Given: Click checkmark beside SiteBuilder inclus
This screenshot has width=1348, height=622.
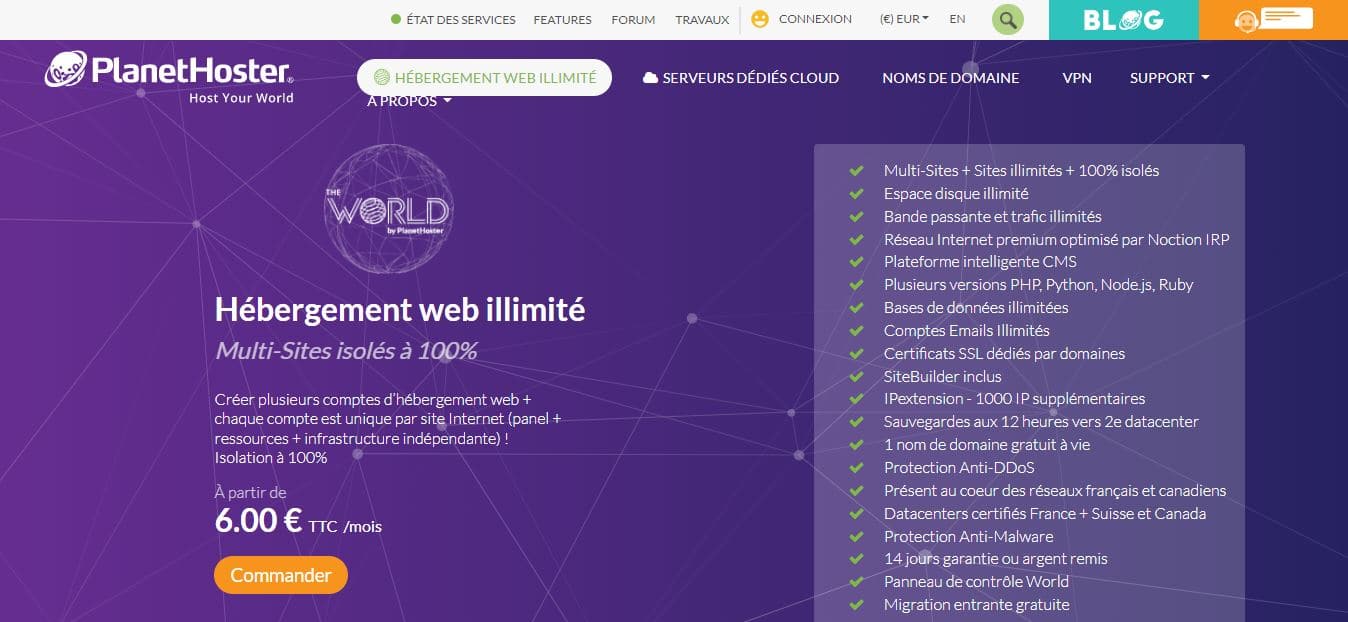Looking at the screenshot, I should [x=856, y=377].
